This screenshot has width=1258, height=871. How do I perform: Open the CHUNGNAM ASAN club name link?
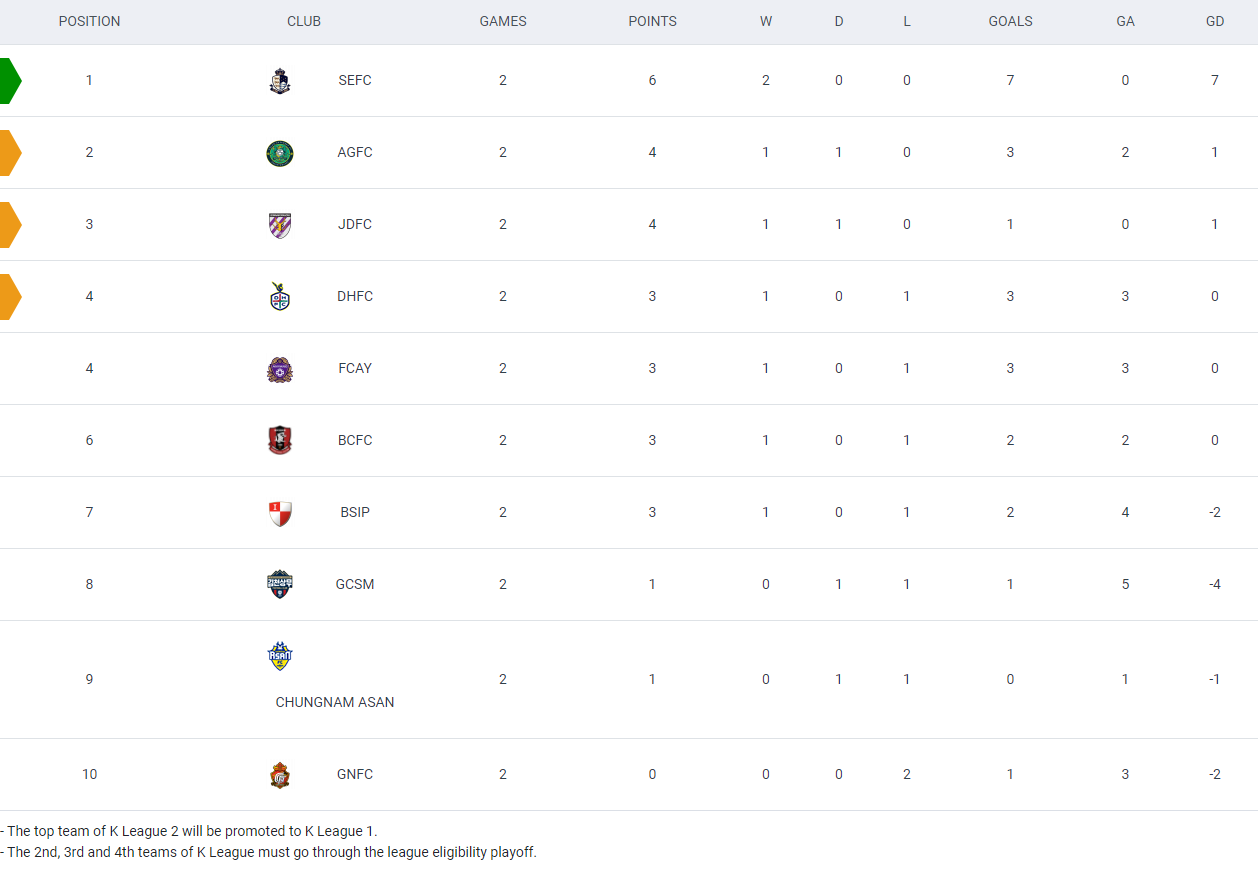pos(335,702)
